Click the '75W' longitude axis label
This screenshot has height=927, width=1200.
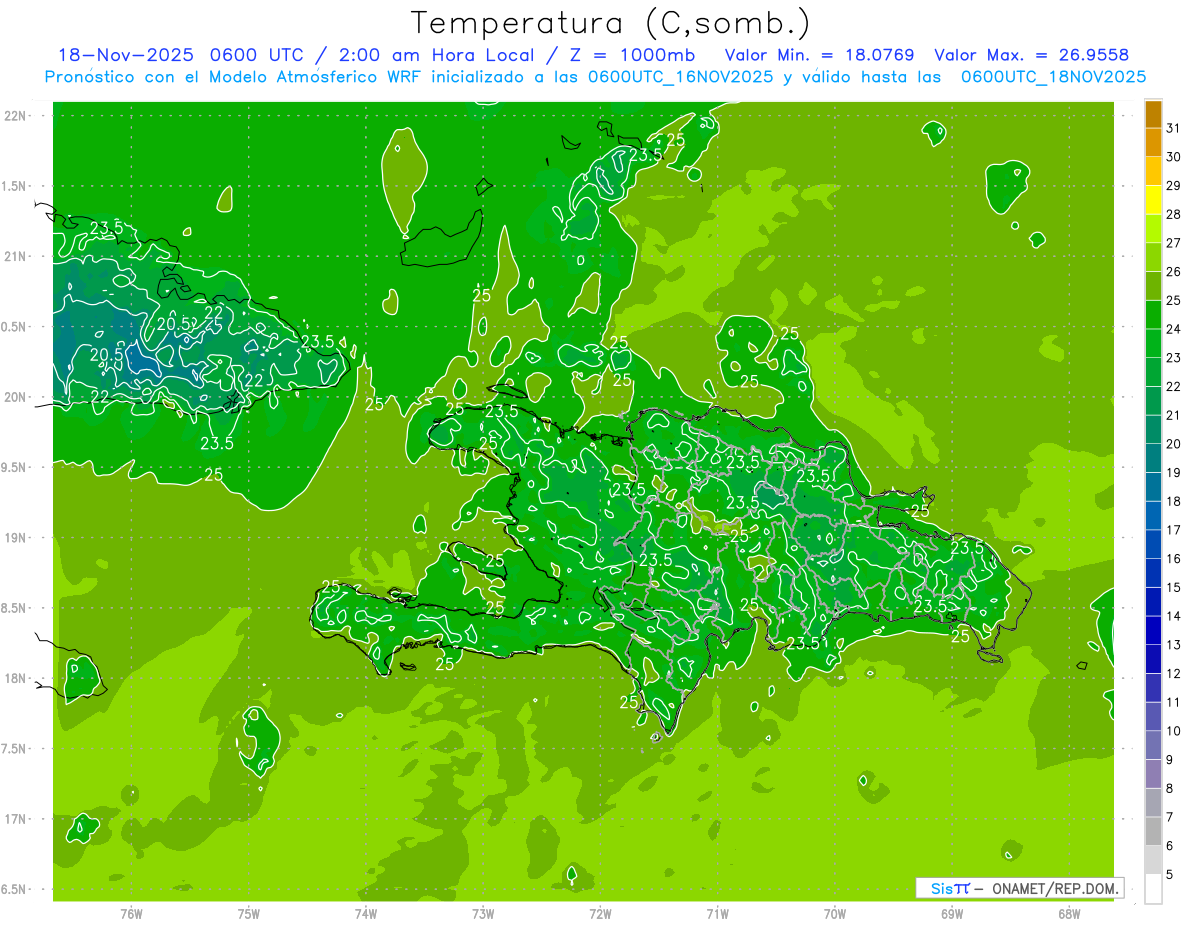249,913
